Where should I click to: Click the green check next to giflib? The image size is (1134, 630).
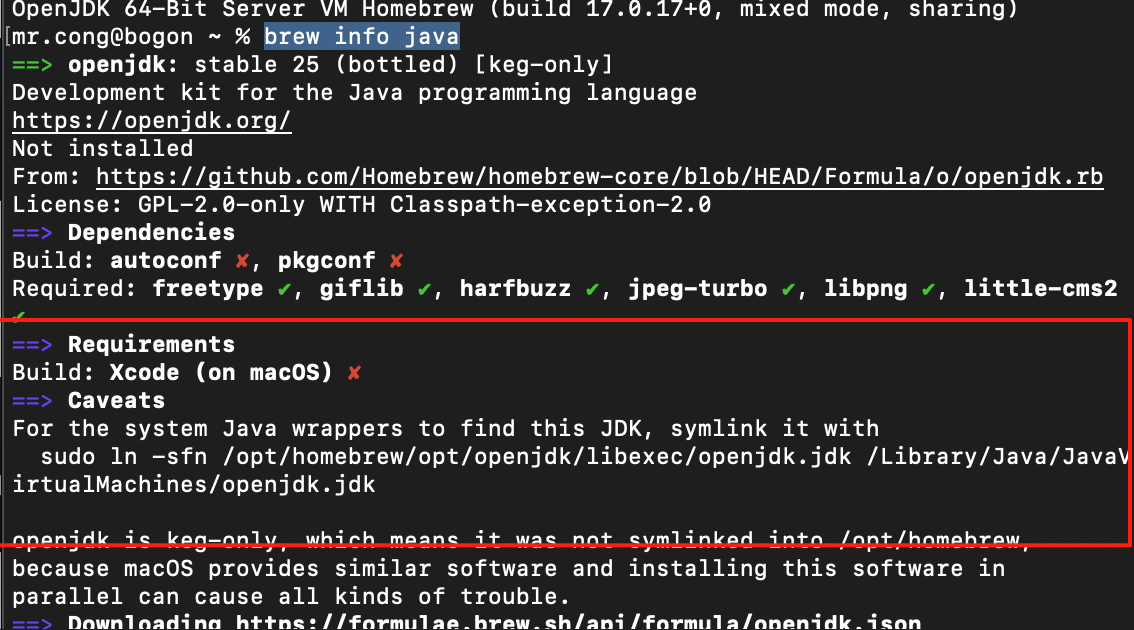pos(425,289)
